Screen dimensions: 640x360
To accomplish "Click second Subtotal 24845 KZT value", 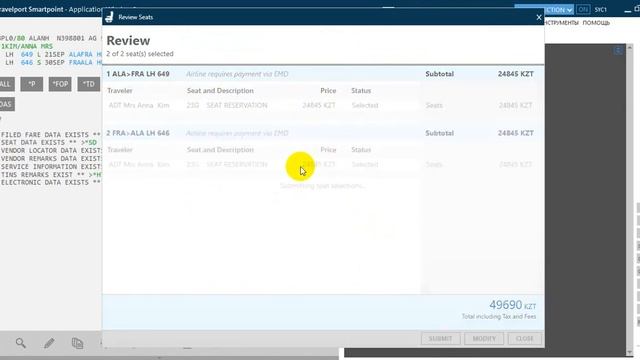I will pyautogui.click(x=516, y=133).
